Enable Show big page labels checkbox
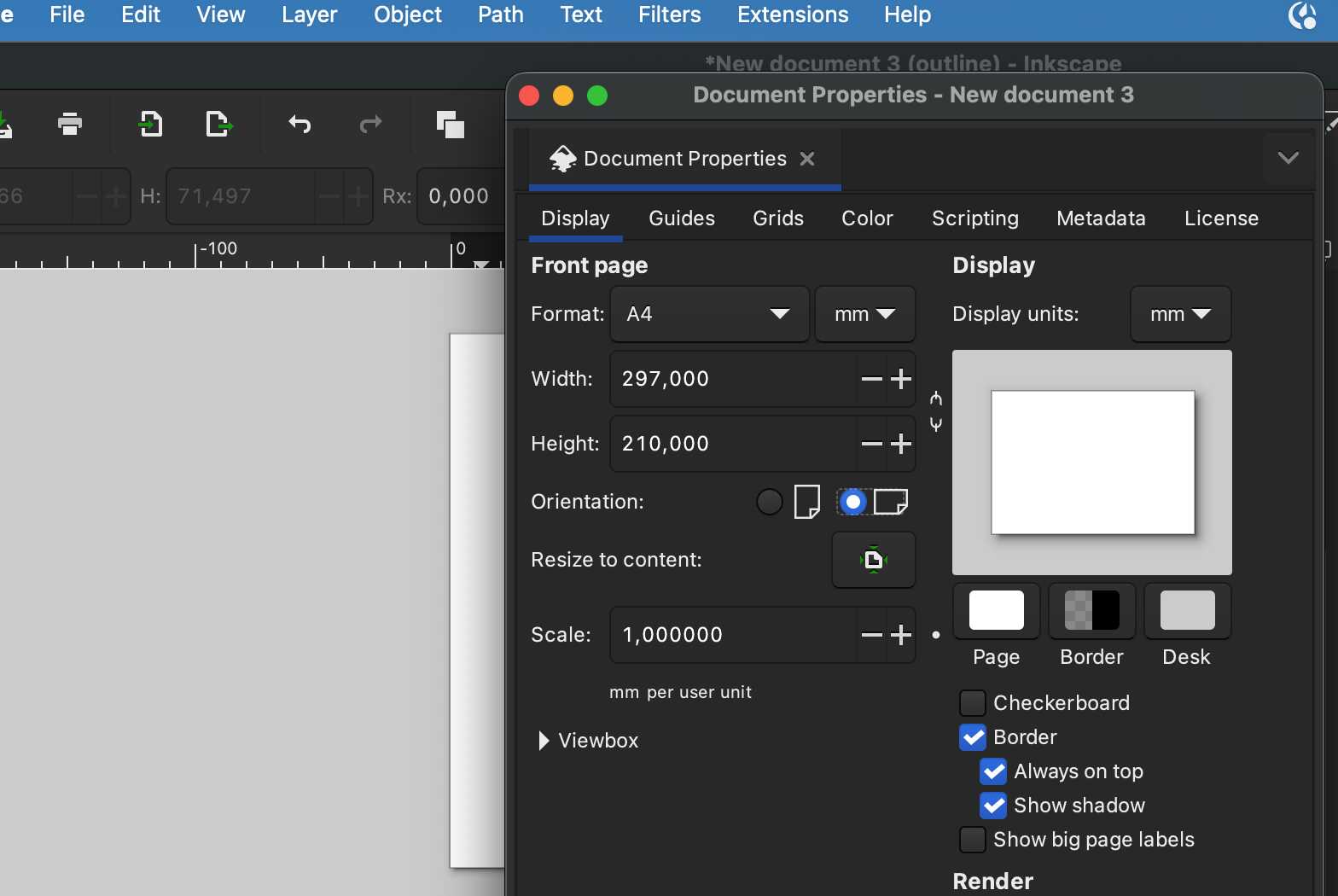The height and width of the screenshot is (896, 1338). click(973, 840)
